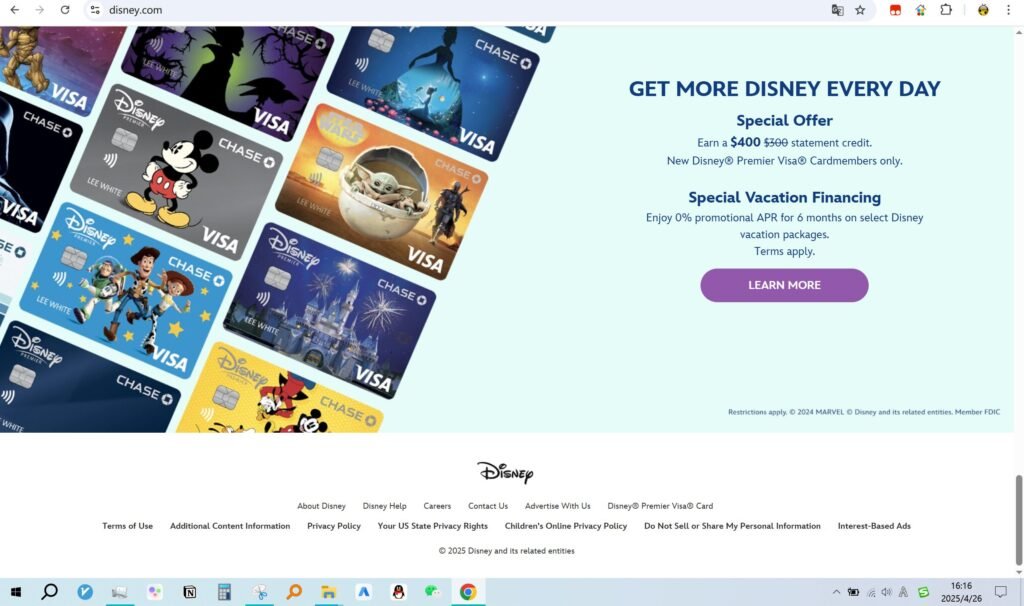1024x606 pixels.
Task: Select Do Not Sell or Share My Personal Information
Action: (x=732, y=526)
